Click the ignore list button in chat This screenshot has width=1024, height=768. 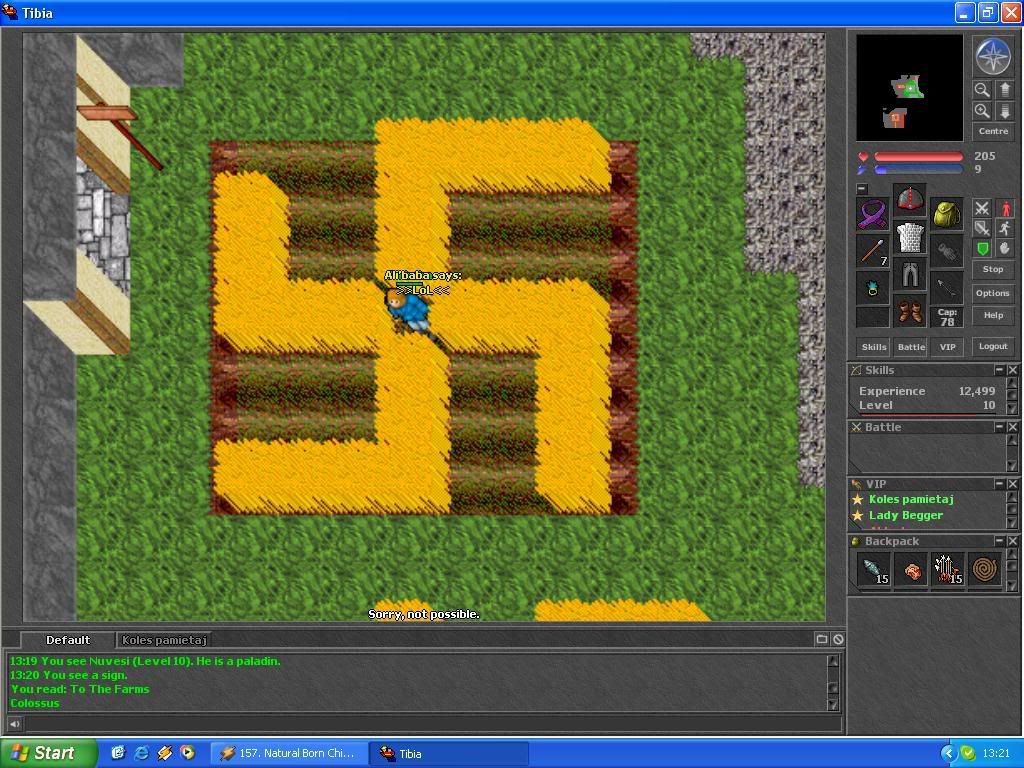[x=838, y=639]
